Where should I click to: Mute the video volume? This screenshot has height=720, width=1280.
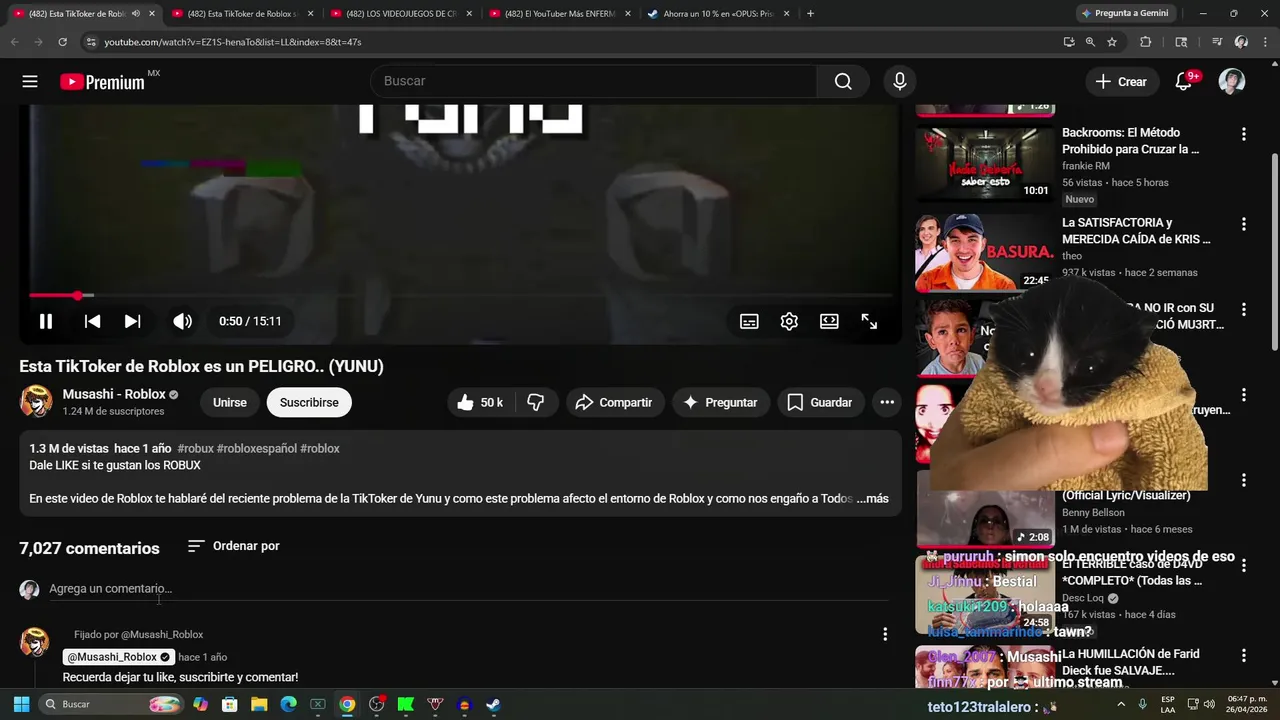coord(182,321)
